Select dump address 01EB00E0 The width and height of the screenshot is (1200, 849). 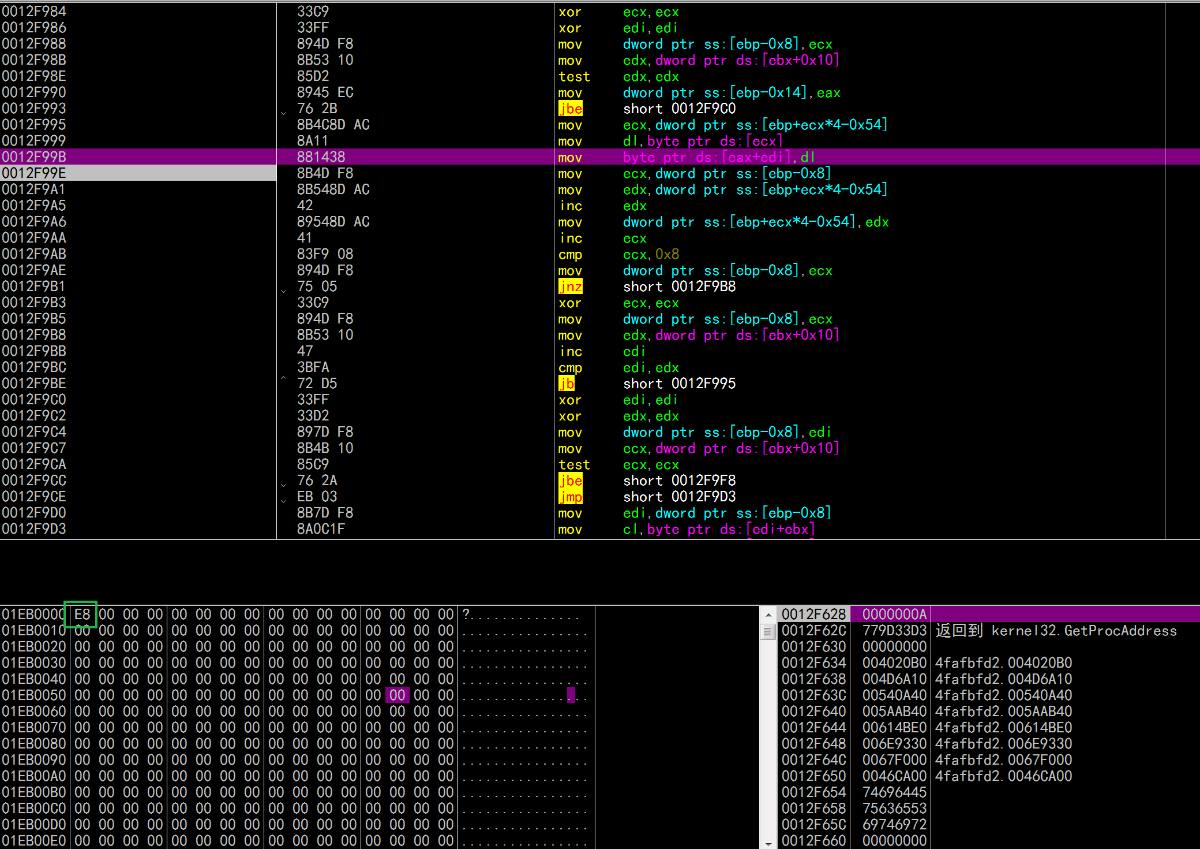pos(34,841)
